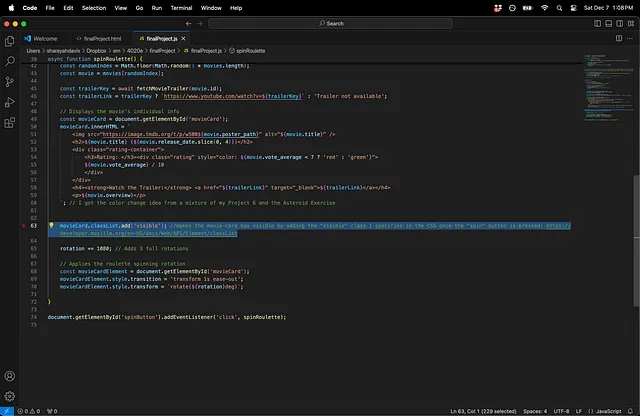Open the Accounts menu icon

10,376
